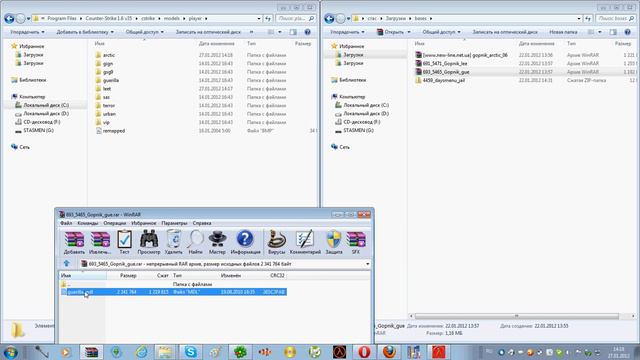Click Windows Start button
The width and height of the screenshot is (640, 360).
point(10,352)
